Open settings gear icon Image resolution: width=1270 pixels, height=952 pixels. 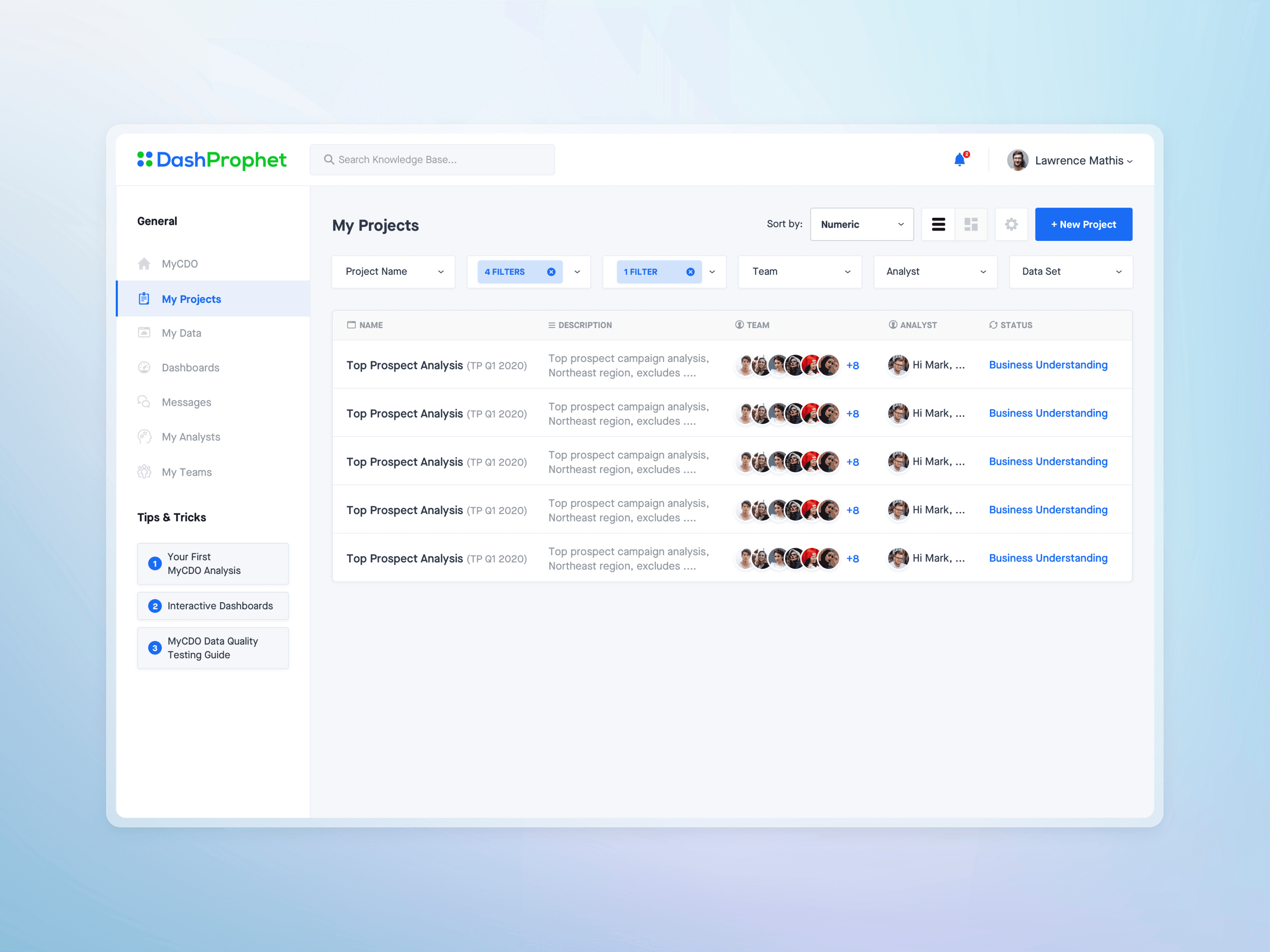(1011, 224)
